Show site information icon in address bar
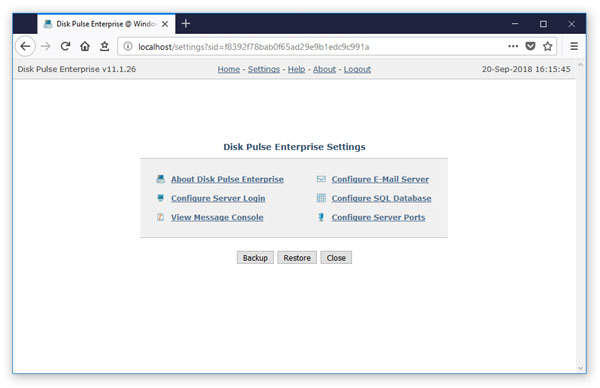The width and height of the screenshot is (600, 388). click(128, 46)
